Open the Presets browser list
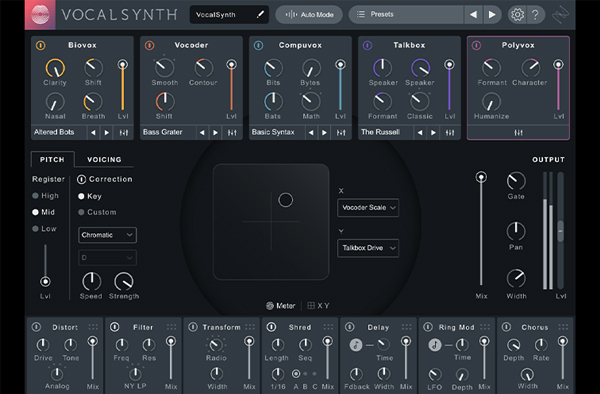The height and width of the screenshot is (394, 600). coord(406,15)
